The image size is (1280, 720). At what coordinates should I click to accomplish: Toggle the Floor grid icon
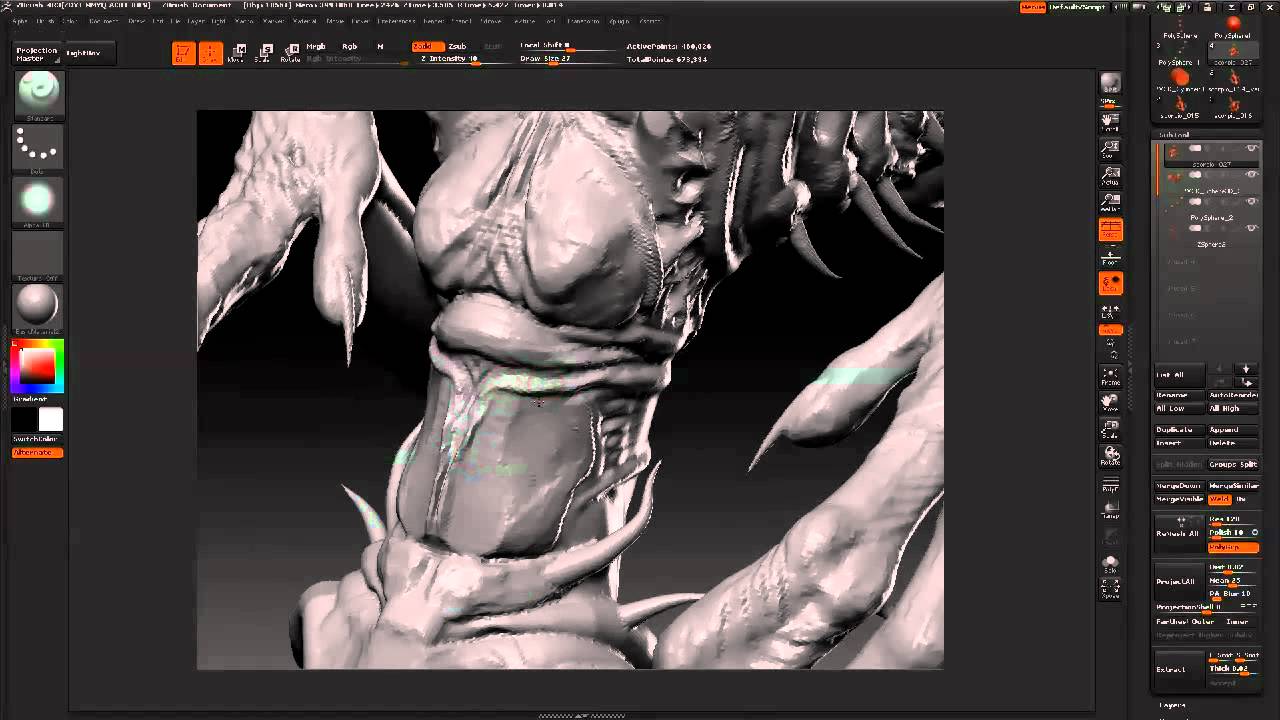click(1110, 257)
